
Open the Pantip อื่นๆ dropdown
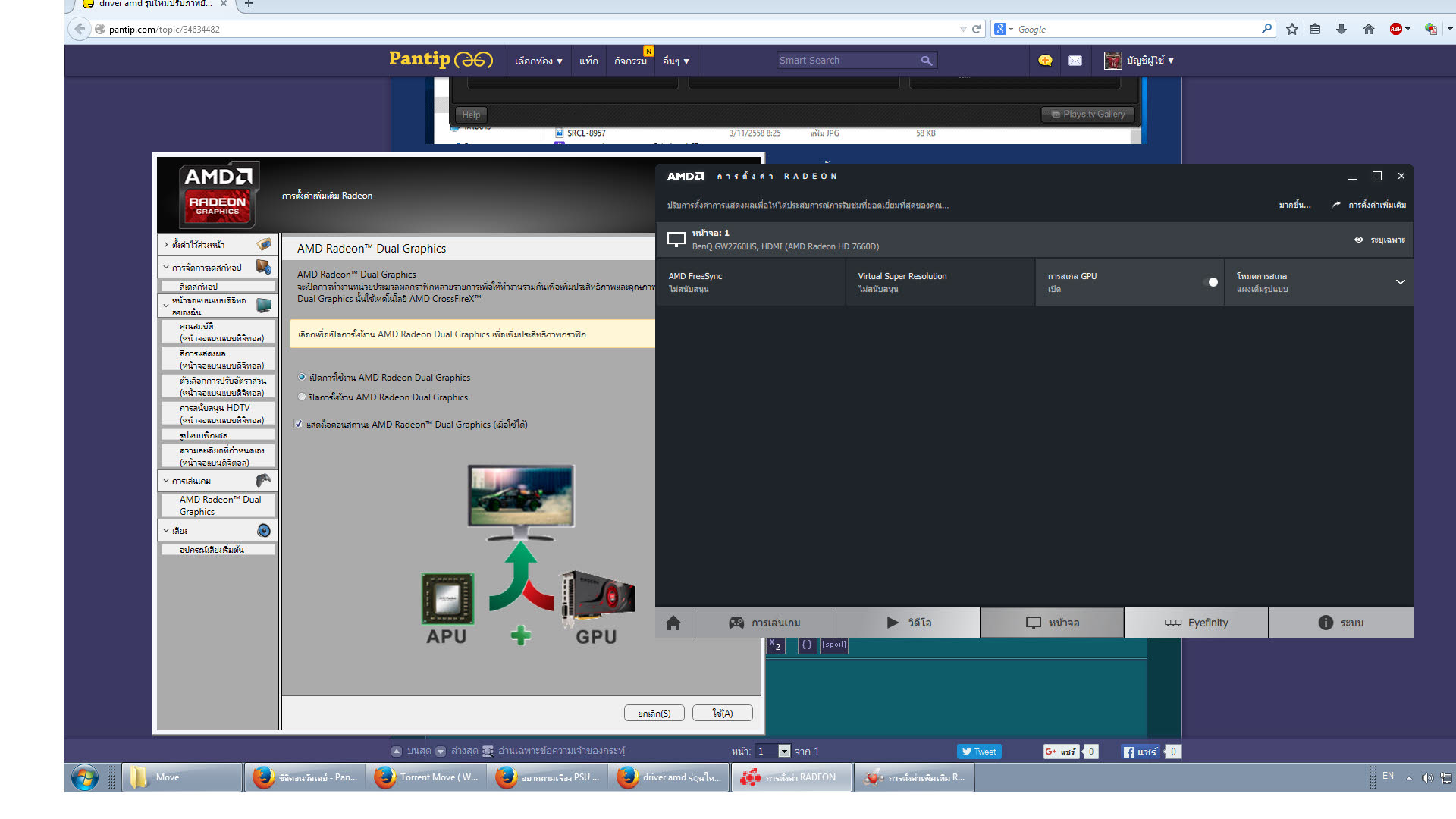coord(676,61)
